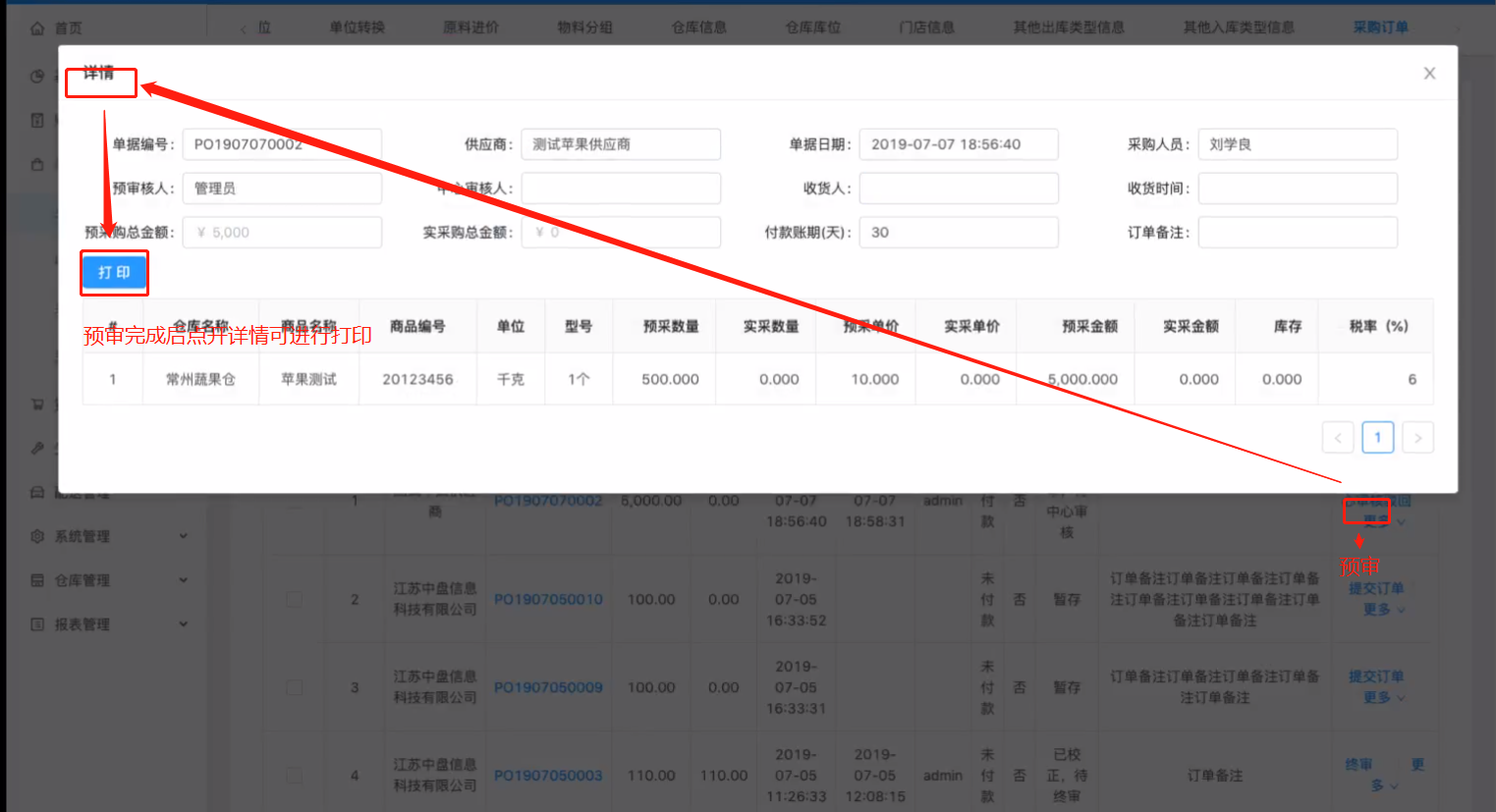This screenshot has width=1496, height=812.
Task: Click the 供应商 input field
Action: coord(621,144)
